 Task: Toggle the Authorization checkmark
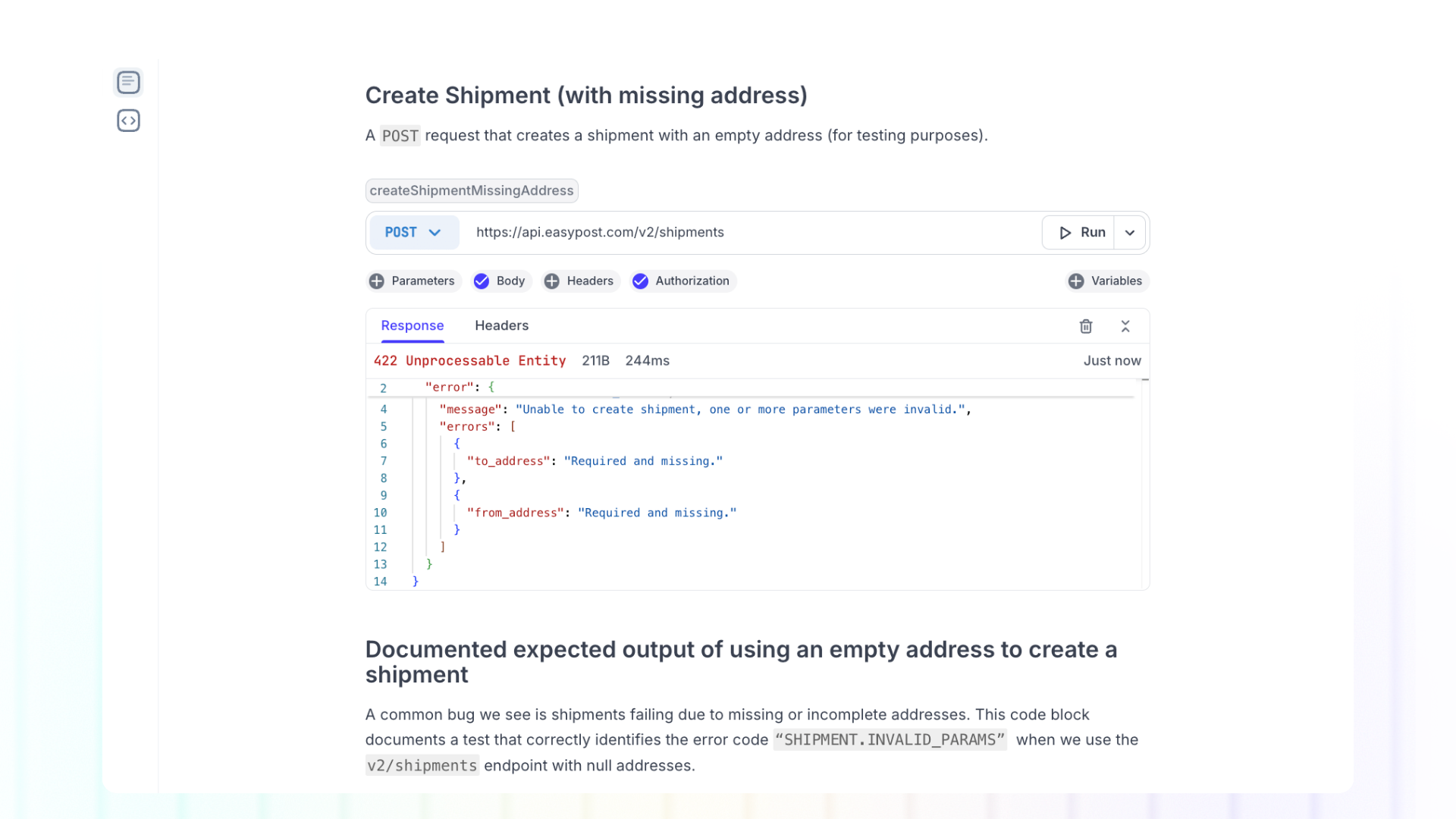tap(641, 281)
